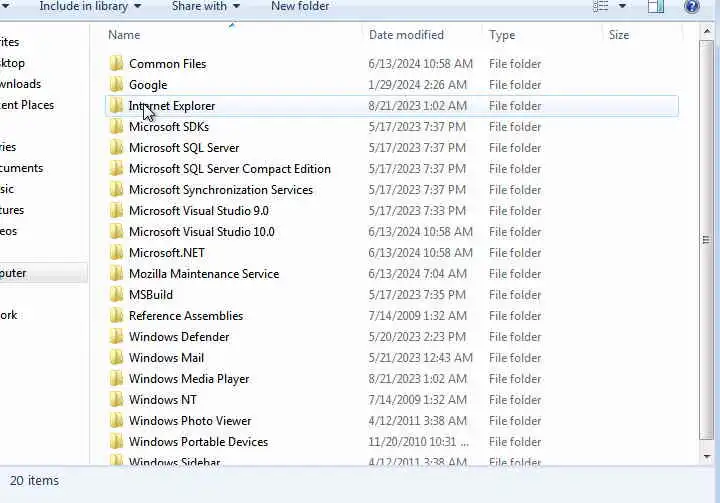The height and width of the screenshot is (503, 720).
Task: Select the Windows NT folder icon
Action: pyautogui.click(x=117, y=400)
